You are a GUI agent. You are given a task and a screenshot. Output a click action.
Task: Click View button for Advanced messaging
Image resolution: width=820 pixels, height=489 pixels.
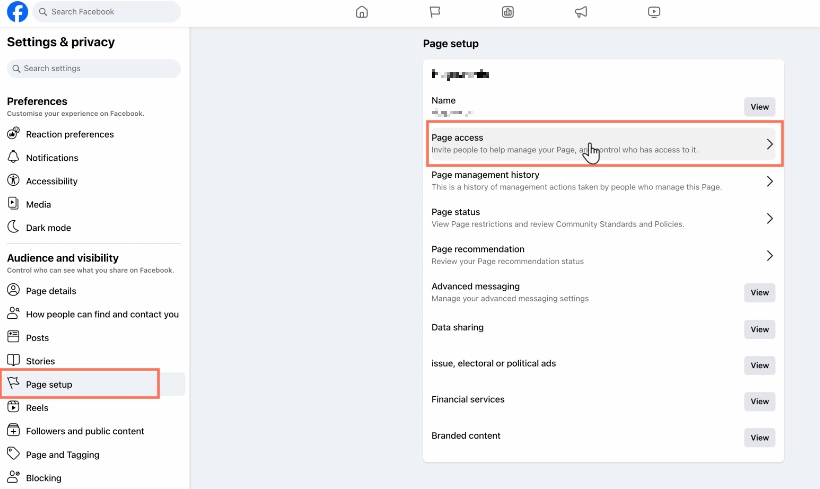[x=759, y=292]
